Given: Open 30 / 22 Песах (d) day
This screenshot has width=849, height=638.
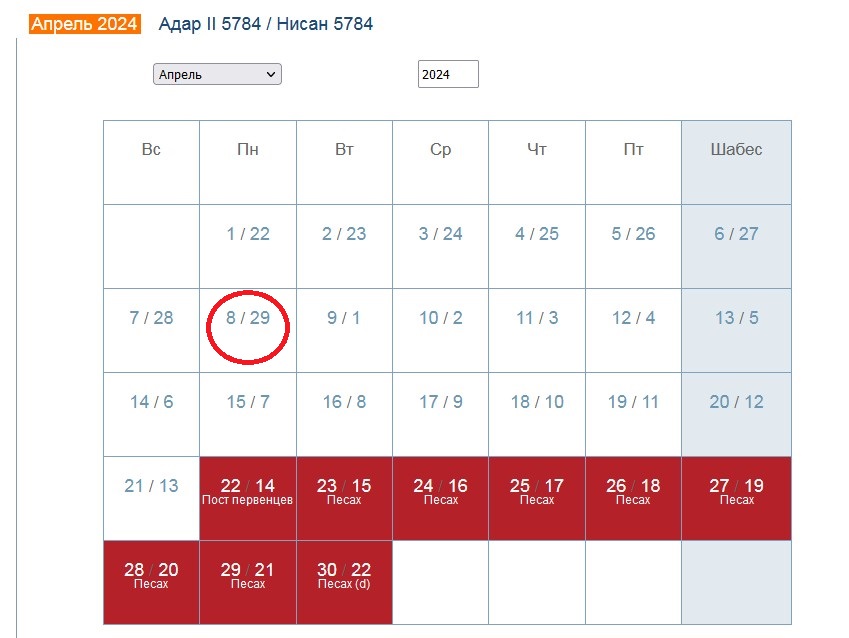Looking at the screenshot, I should click(344, 575).
